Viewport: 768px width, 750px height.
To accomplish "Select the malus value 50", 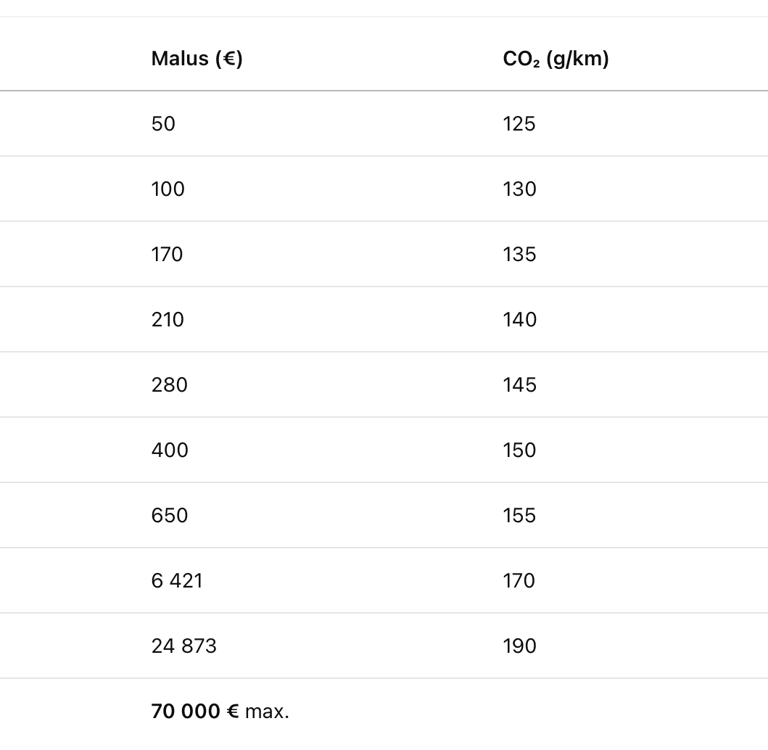I will [163, 124].
